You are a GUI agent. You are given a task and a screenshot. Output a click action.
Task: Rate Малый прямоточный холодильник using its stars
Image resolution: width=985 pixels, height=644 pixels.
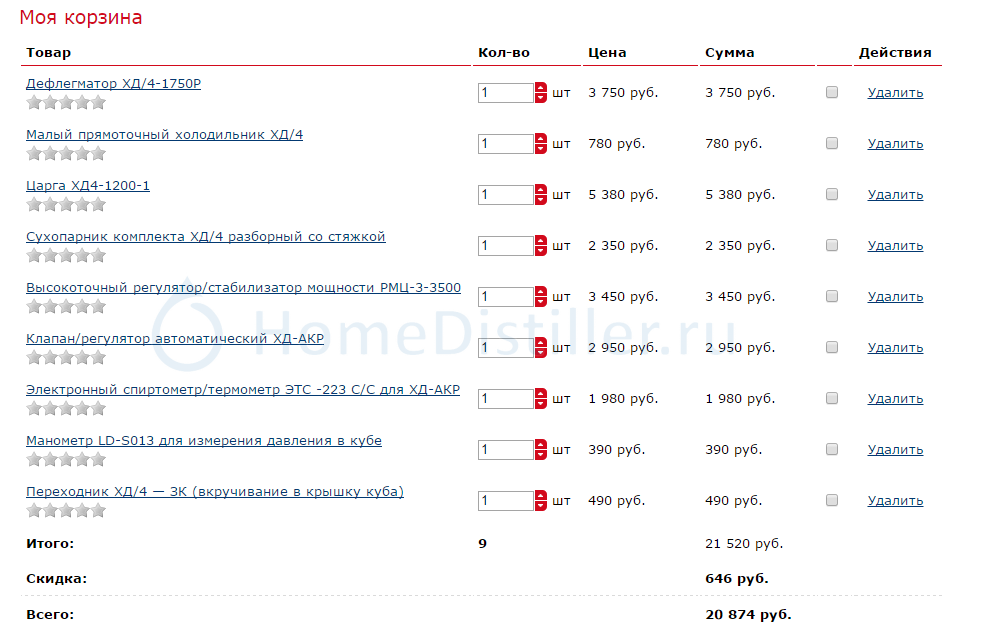pos(66,154)
